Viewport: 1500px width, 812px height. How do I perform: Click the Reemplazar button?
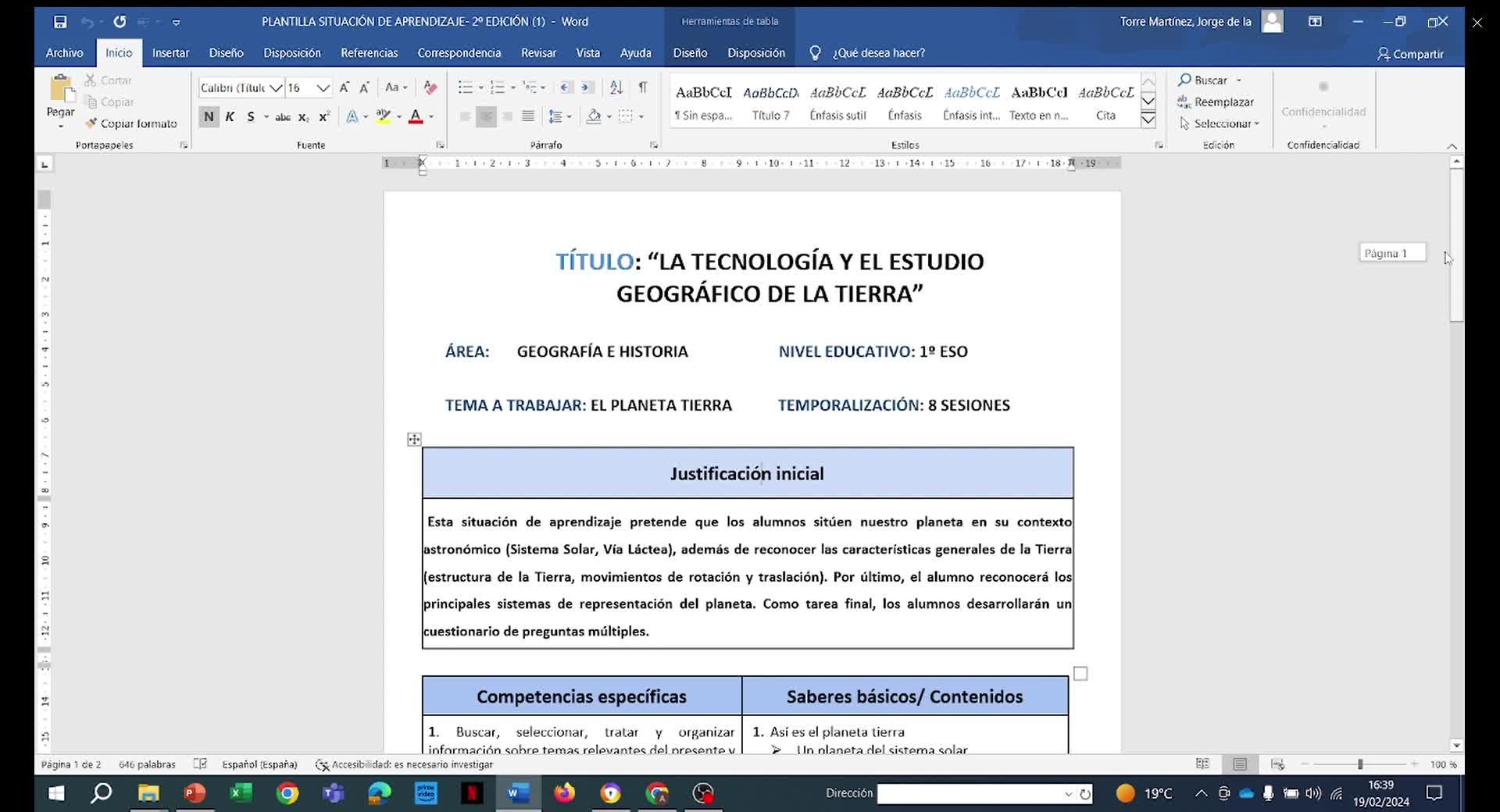point(1216,102)
